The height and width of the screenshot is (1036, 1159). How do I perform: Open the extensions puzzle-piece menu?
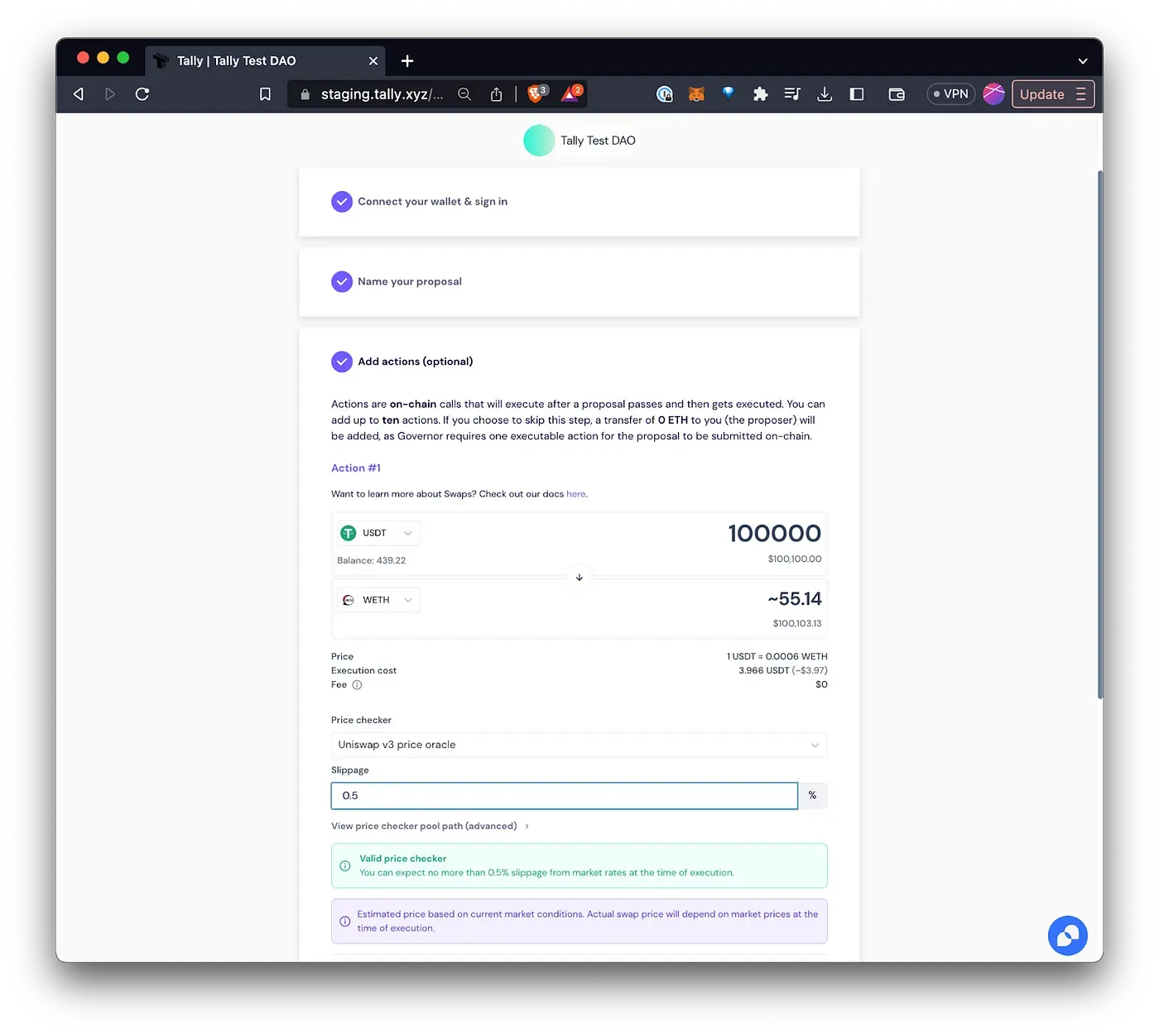760,94
